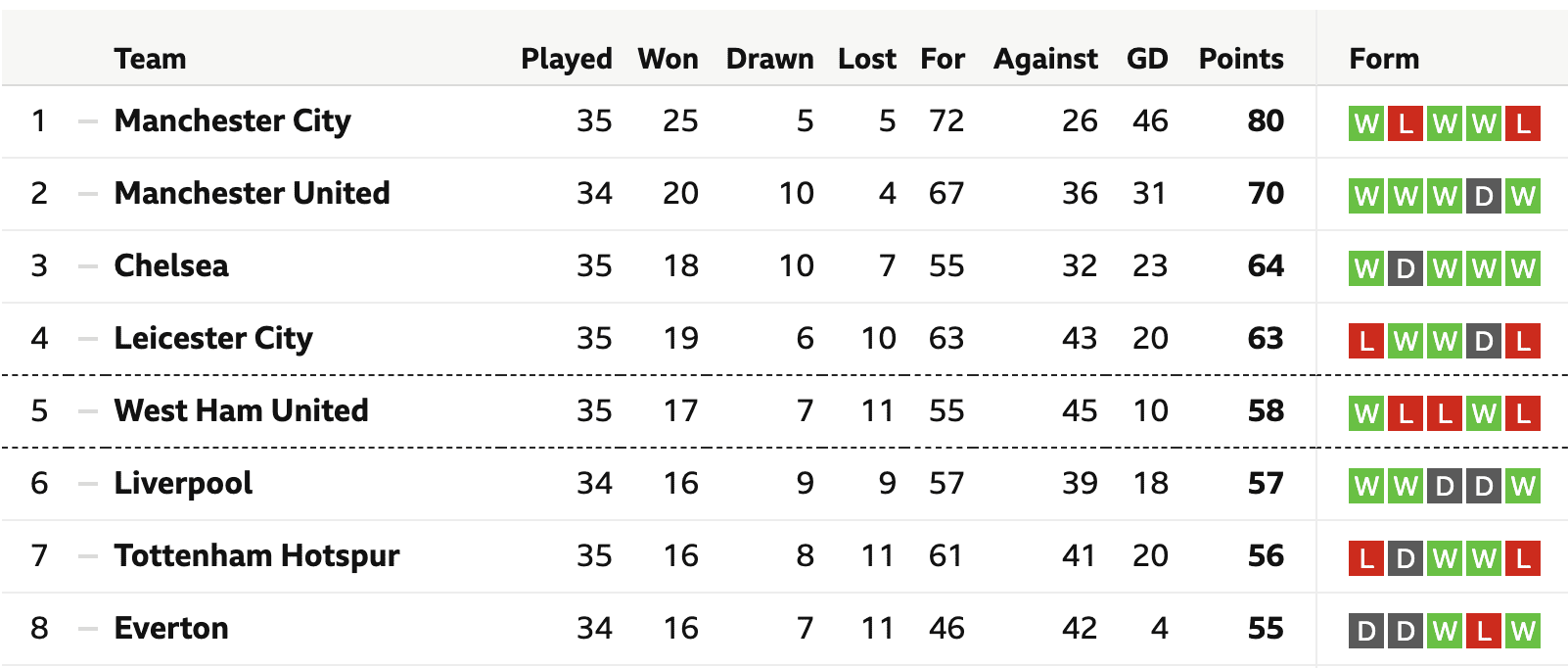Click the Points column header

tap(1240, 59)
